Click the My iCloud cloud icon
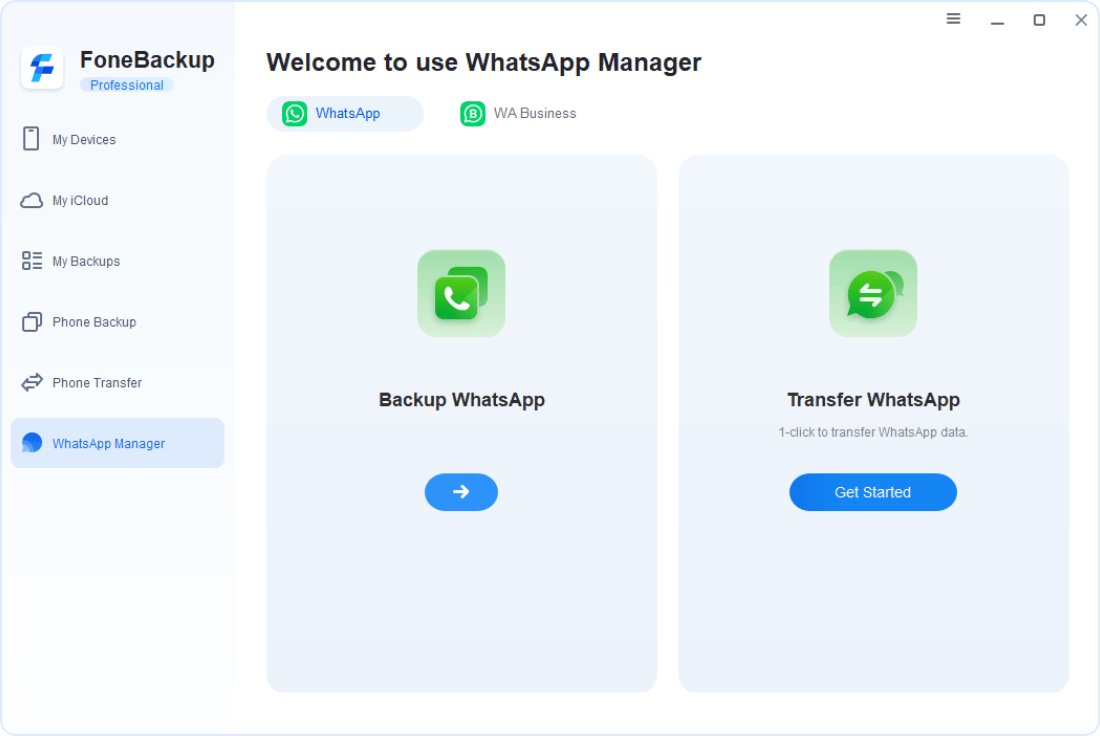The height and width of the screenshot is (736, 1100). click(x=32, y=201)
